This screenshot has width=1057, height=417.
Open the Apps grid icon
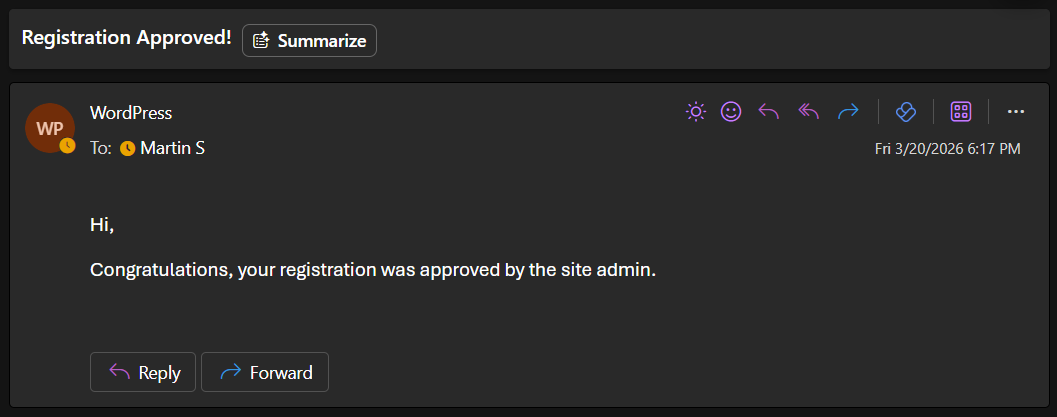coord(961,112)
